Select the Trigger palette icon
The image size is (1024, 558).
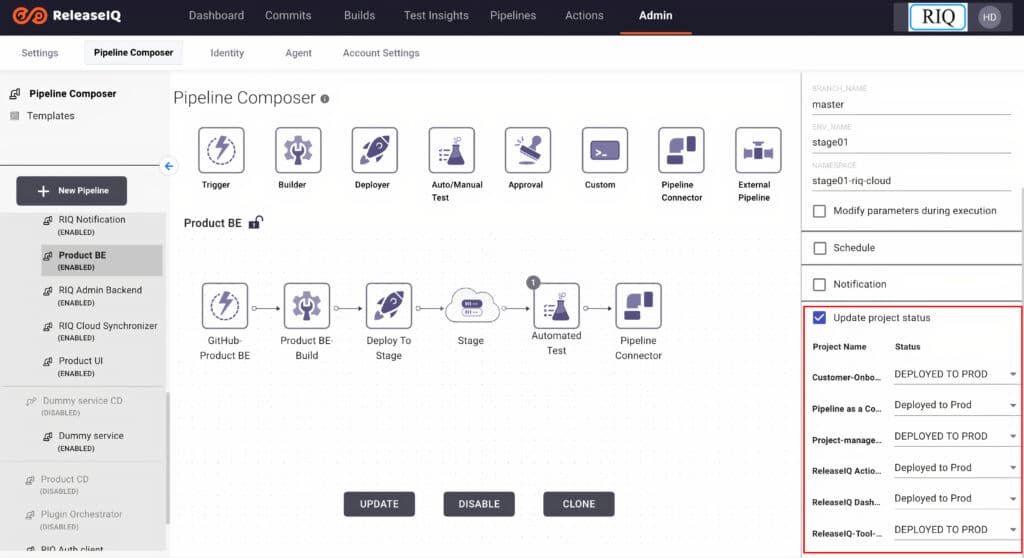[221, 150]
